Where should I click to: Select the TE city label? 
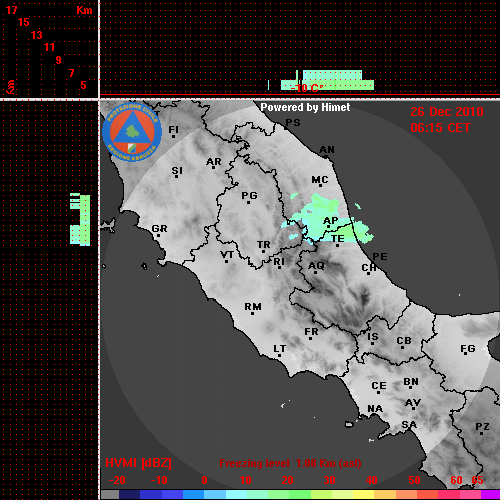338,239
